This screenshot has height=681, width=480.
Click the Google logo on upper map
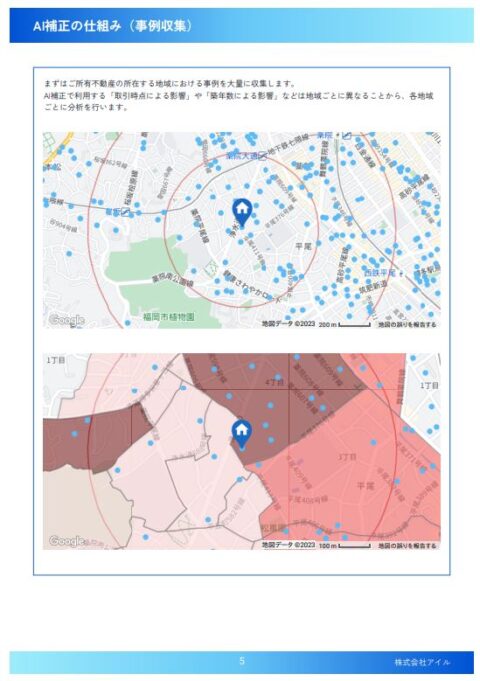(66, 321)
